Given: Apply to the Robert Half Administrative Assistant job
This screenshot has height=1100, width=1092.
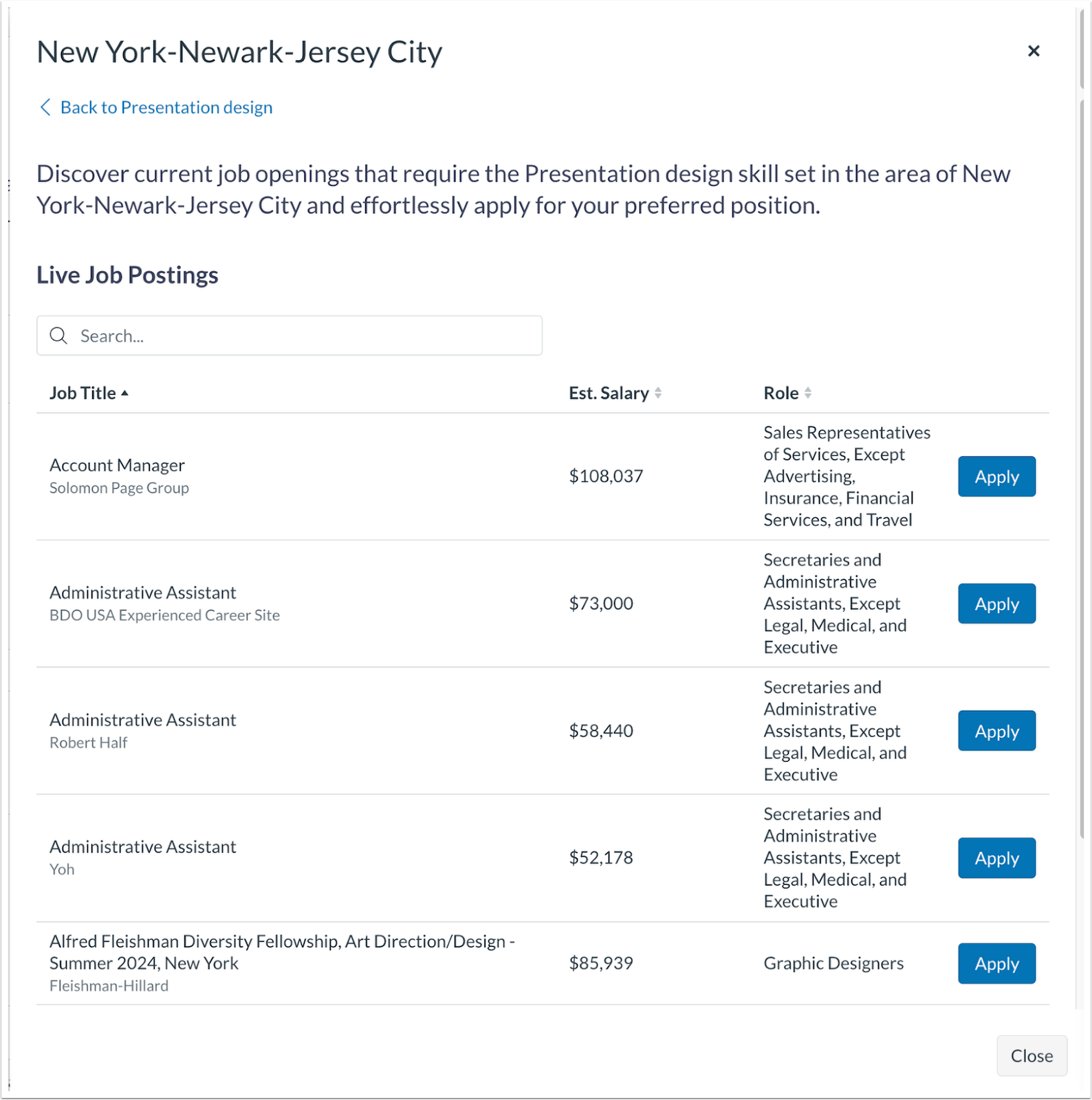Looking at the screenshot, I should tap(996, 731).
